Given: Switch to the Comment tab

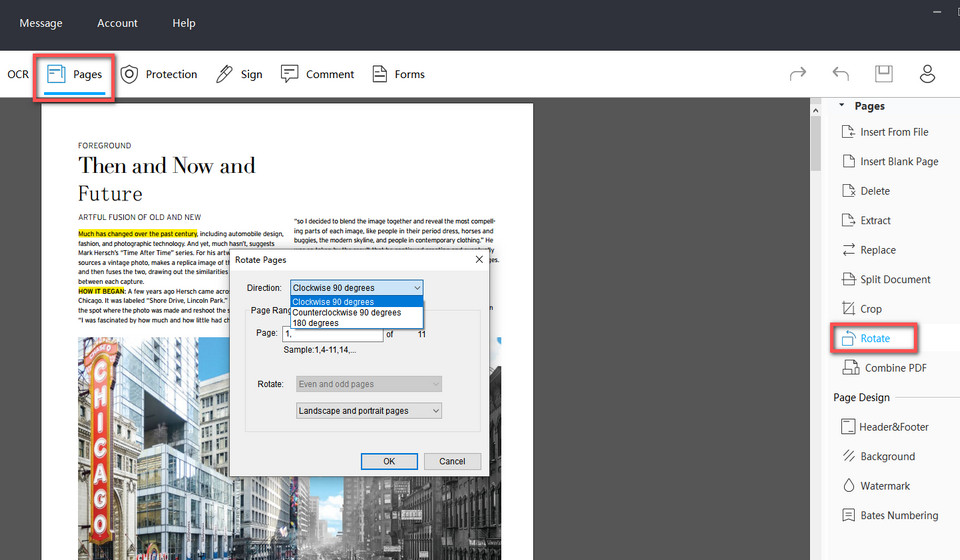Looking at the screenshot, I should click(x=317, y=74).
